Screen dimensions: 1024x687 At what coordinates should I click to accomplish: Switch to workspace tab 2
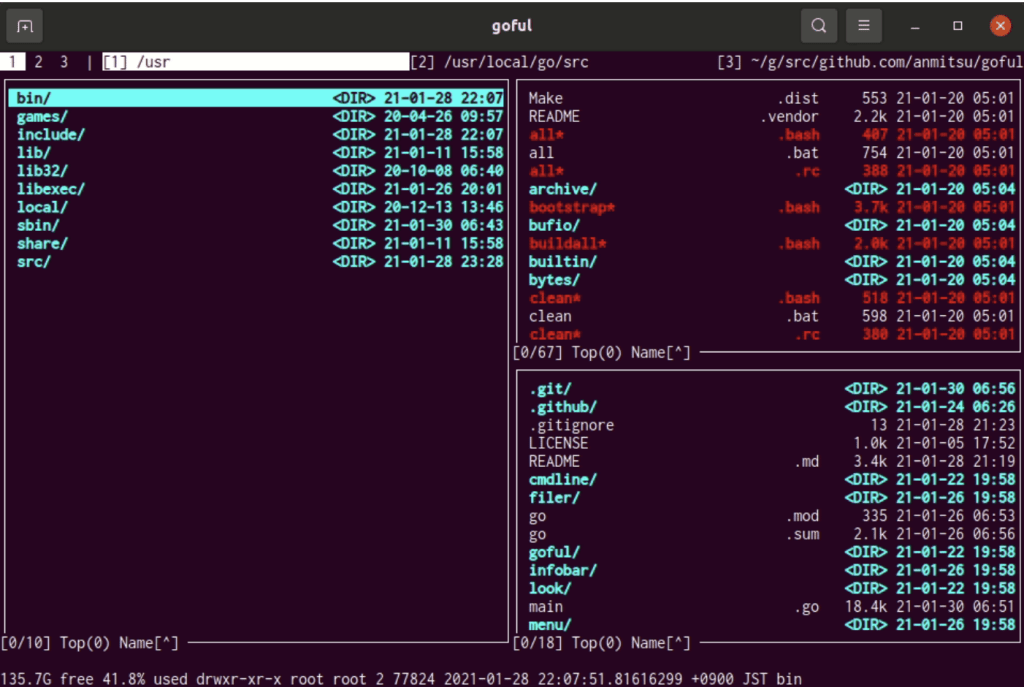pos(39,62)
